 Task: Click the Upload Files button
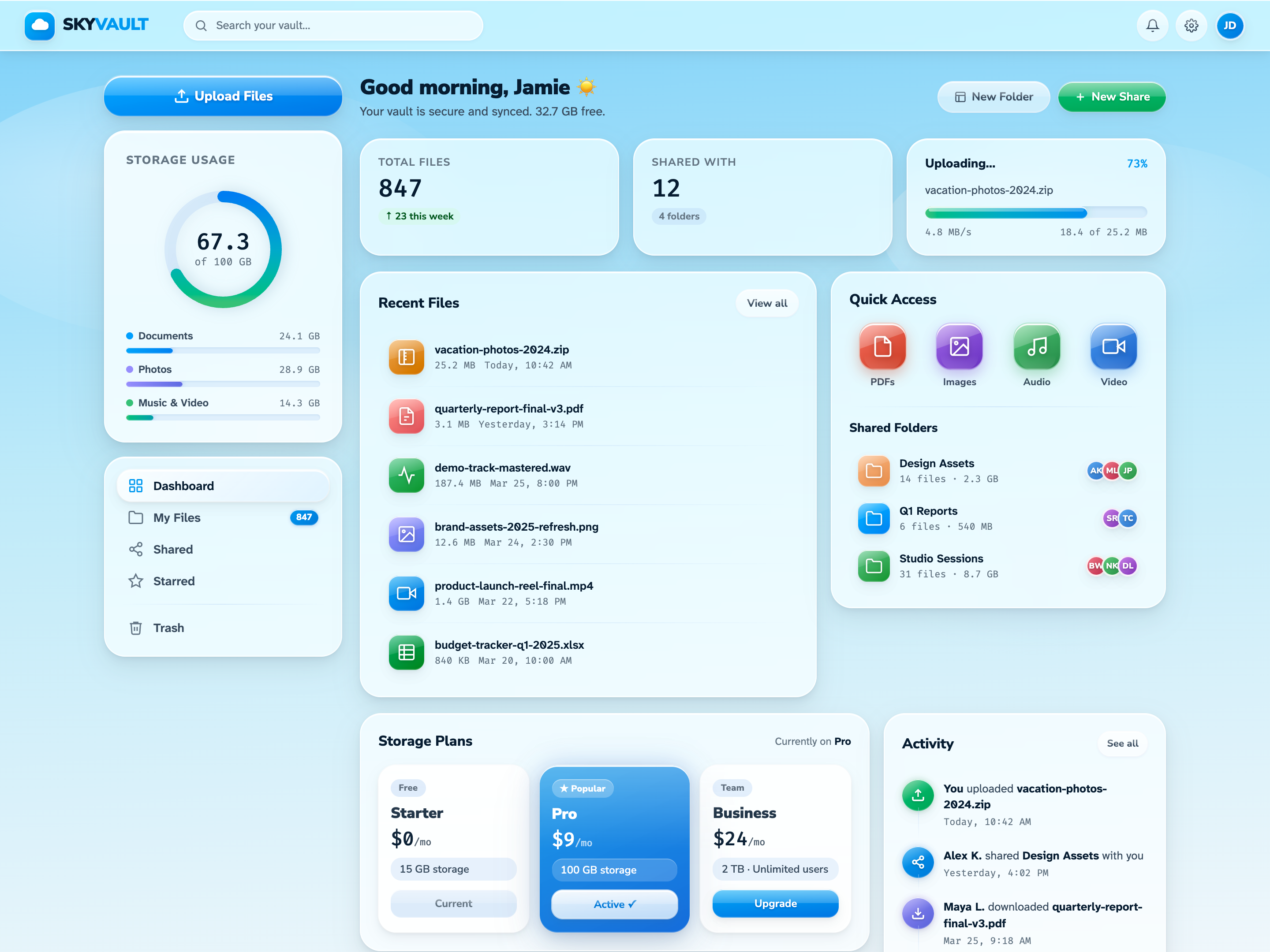tap(223, 96)
